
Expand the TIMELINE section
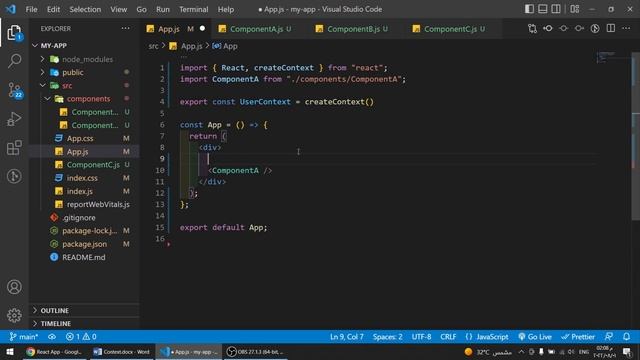point(84,324)
